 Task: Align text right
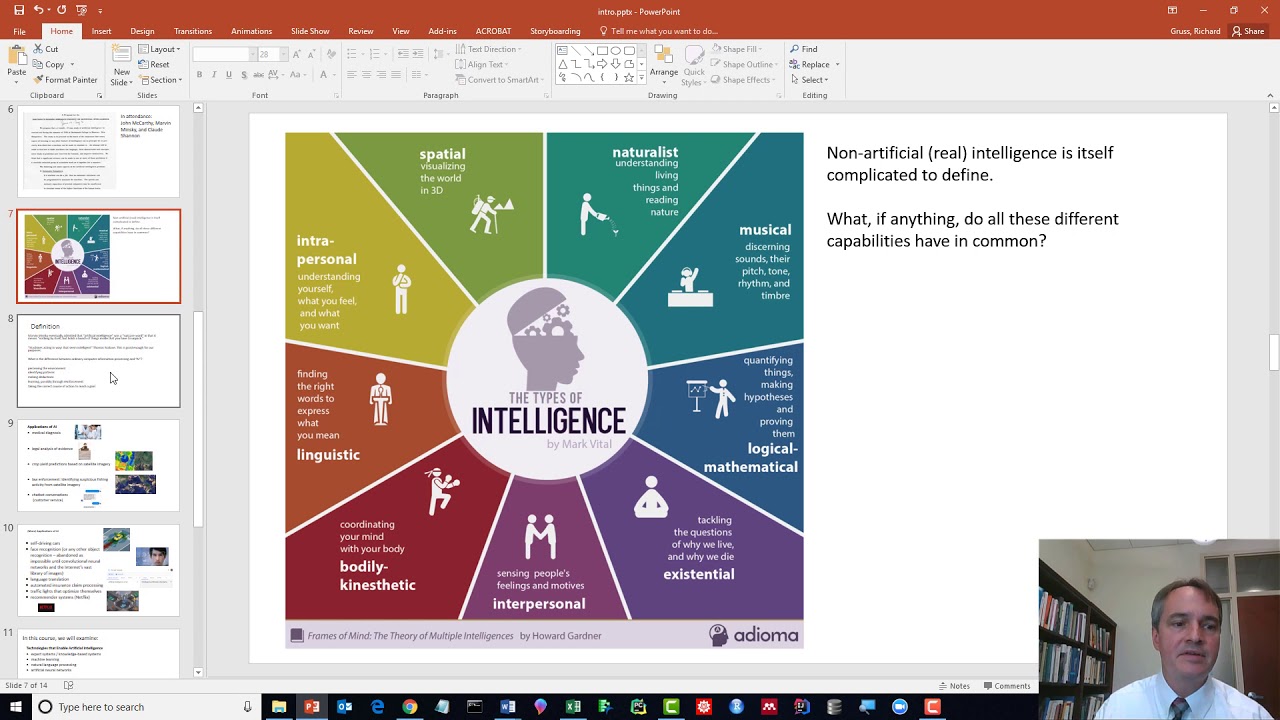[x=381, y=75]
